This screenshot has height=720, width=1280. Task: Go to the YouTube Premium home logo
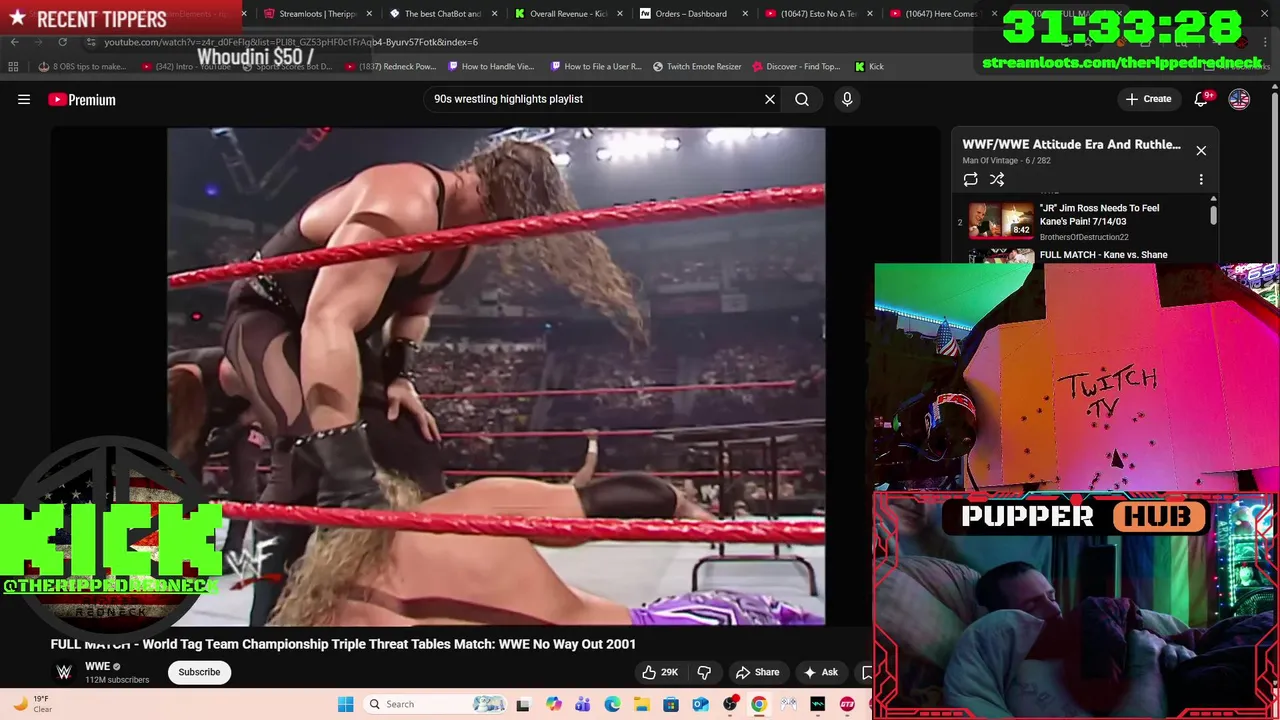pyautogui.click(x=82, y=99)
